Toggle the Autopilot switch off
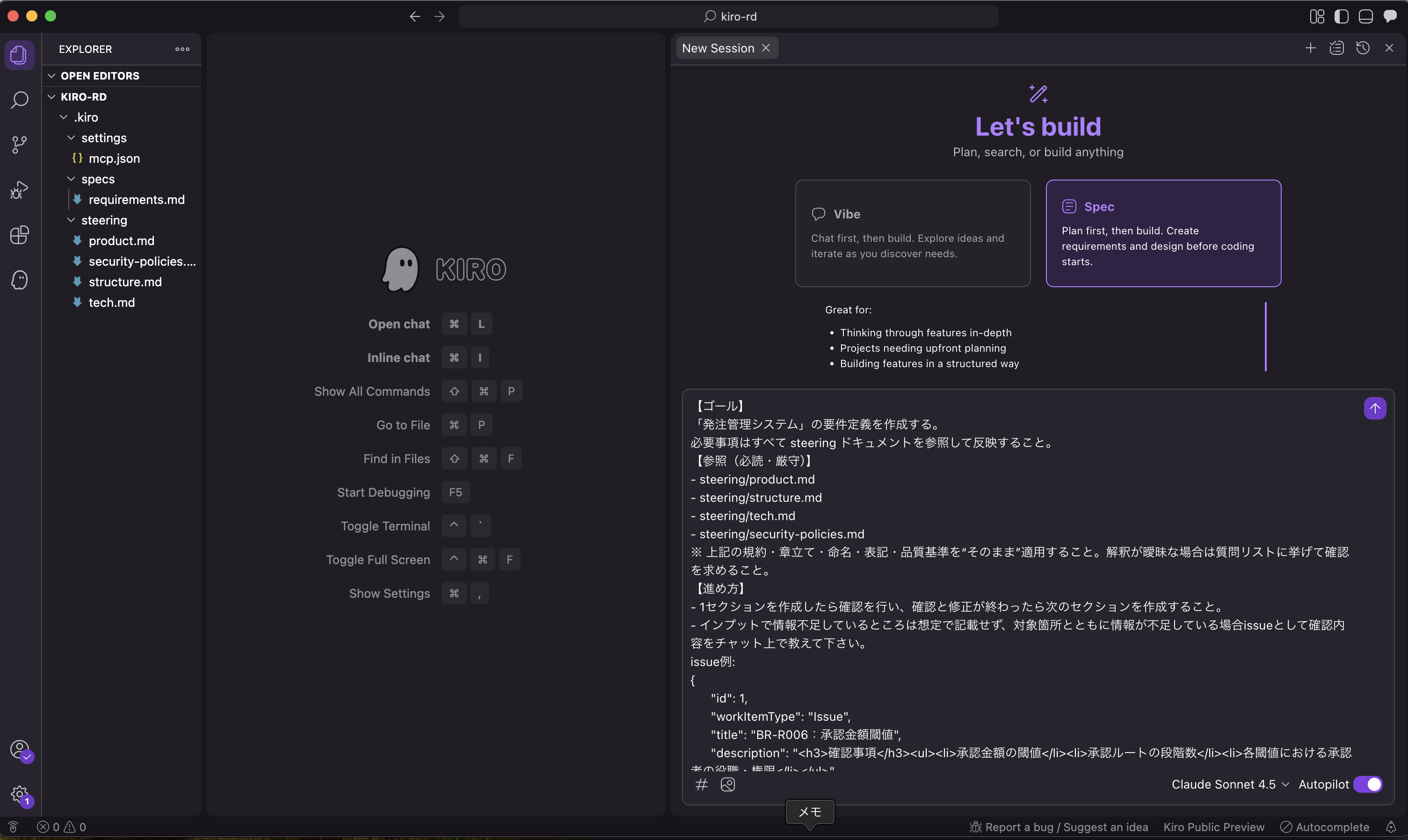The image size is (1408, 840). coord(1368,784)
